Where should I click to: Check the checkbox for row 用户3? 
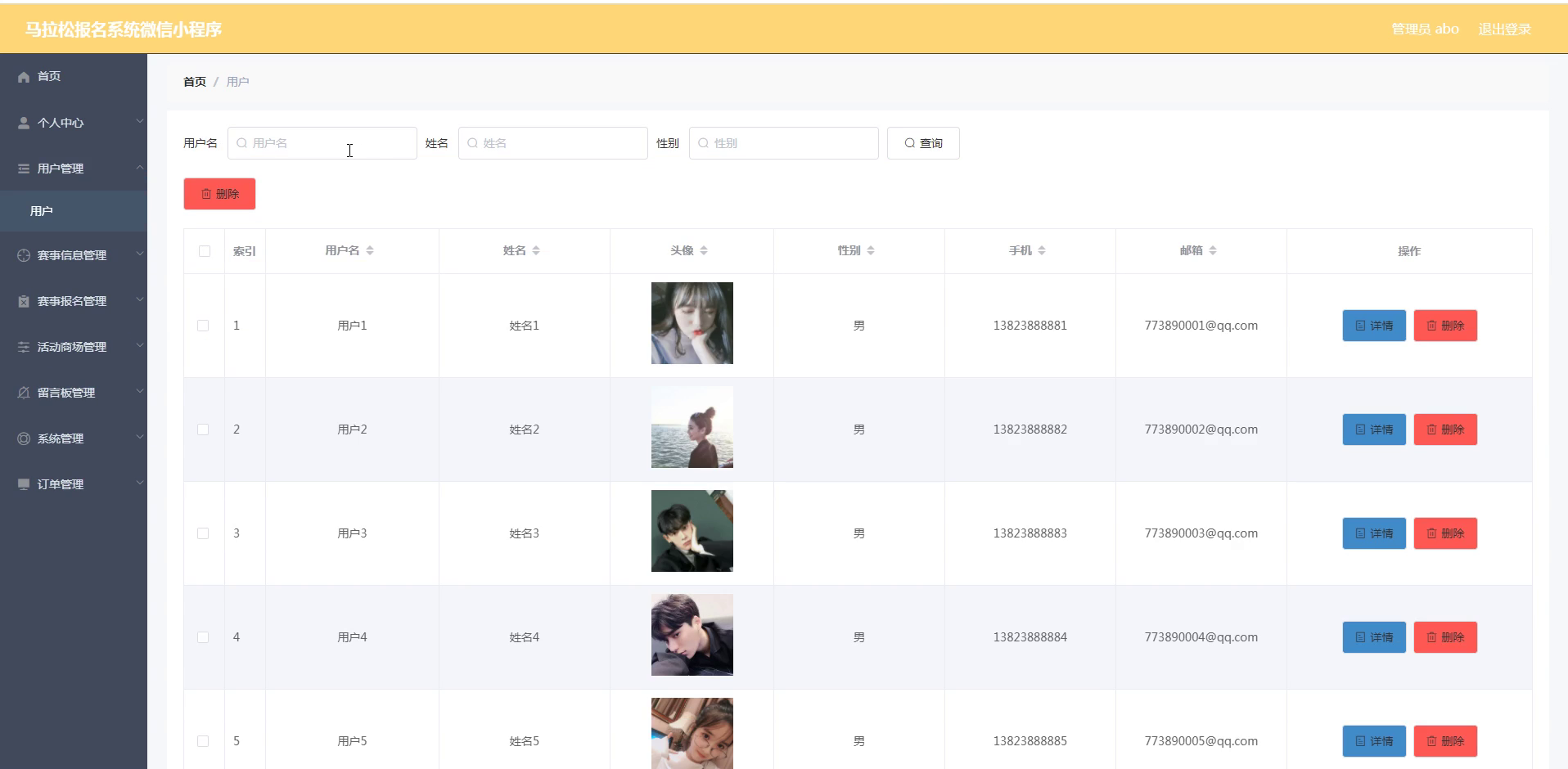point(203,533)
